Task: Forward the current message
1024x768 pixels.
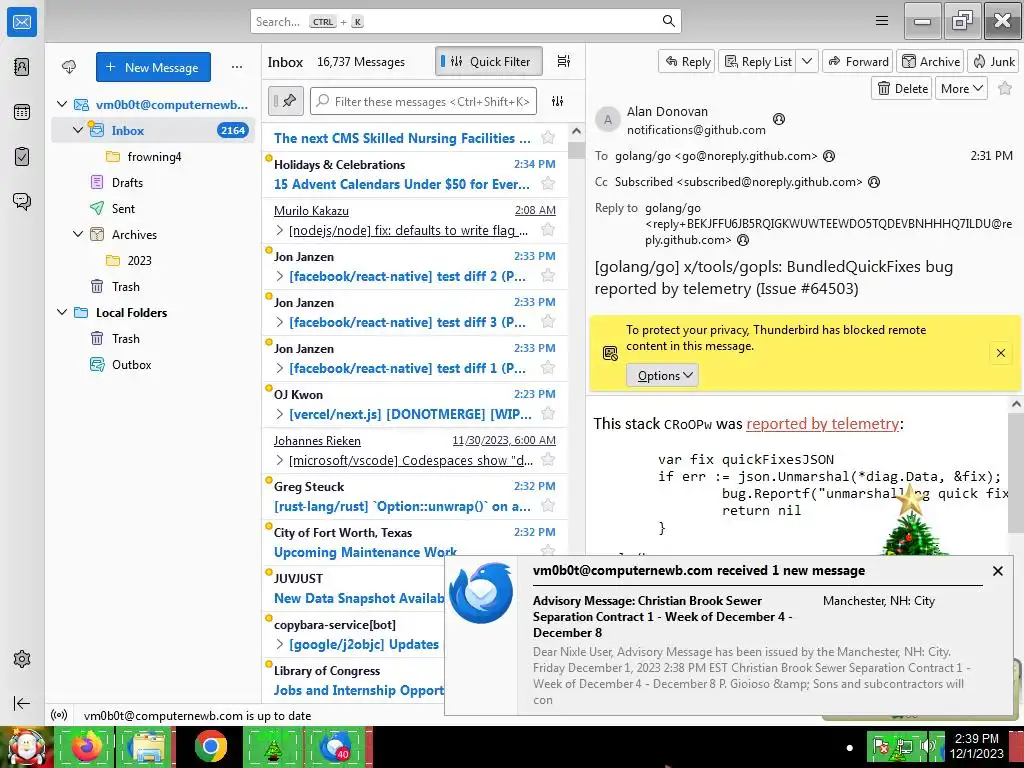Action: (x=858, y=61)
